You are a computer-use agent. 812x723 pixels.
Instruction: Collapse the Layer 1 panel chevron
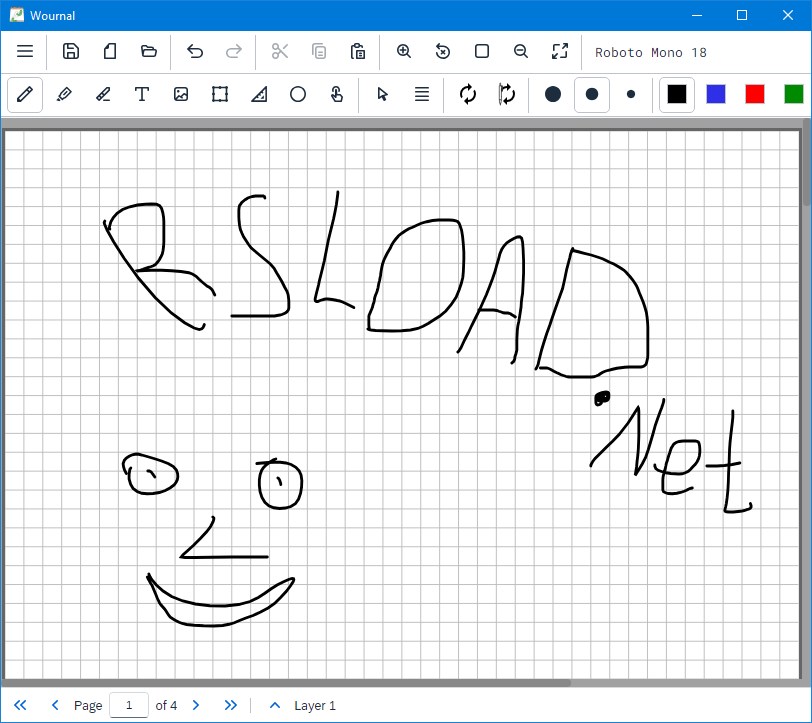[x=274, y=705]
